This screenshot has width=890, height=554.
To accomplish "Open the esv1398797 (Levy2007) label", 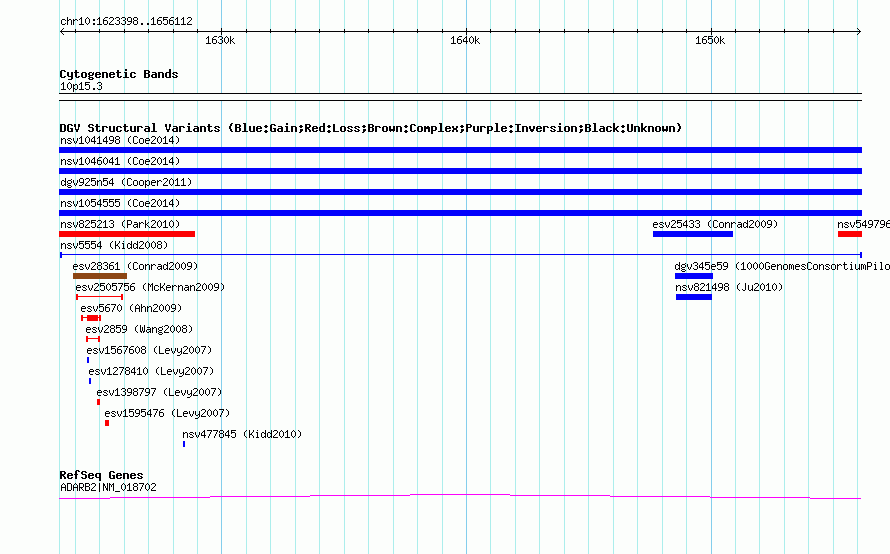I will tap(159, 392).
